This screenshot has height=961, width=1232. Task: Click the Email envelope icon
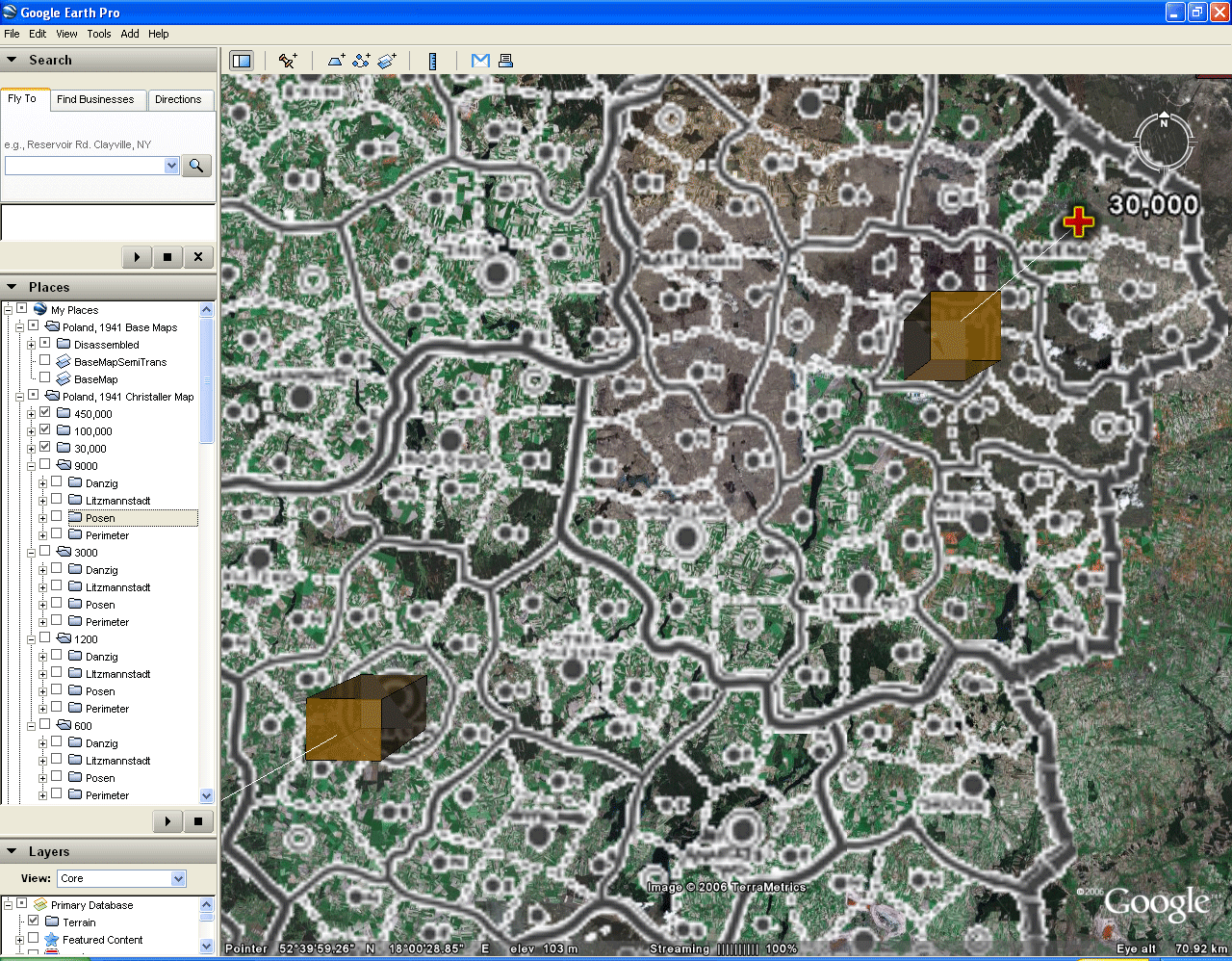pyautogui.click(x=480, y=61)
